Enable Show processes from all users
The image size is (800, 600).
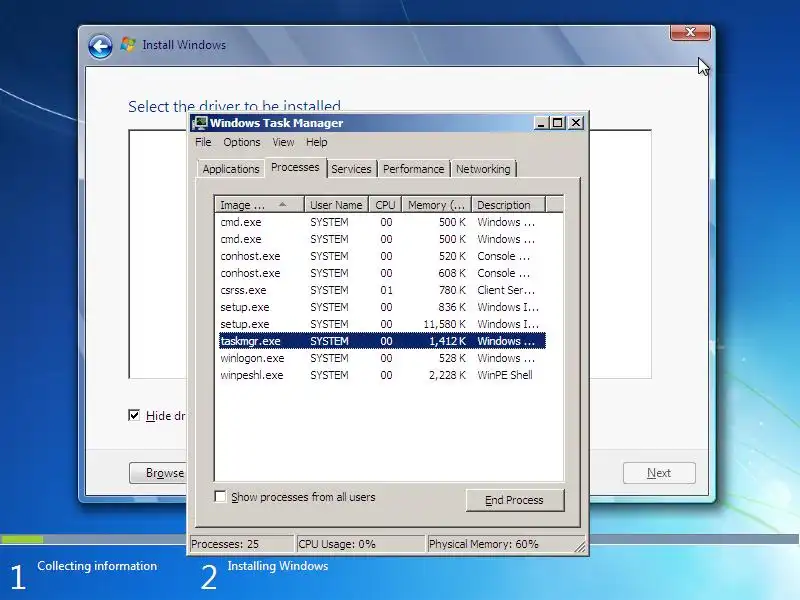[x=220, y=496]
